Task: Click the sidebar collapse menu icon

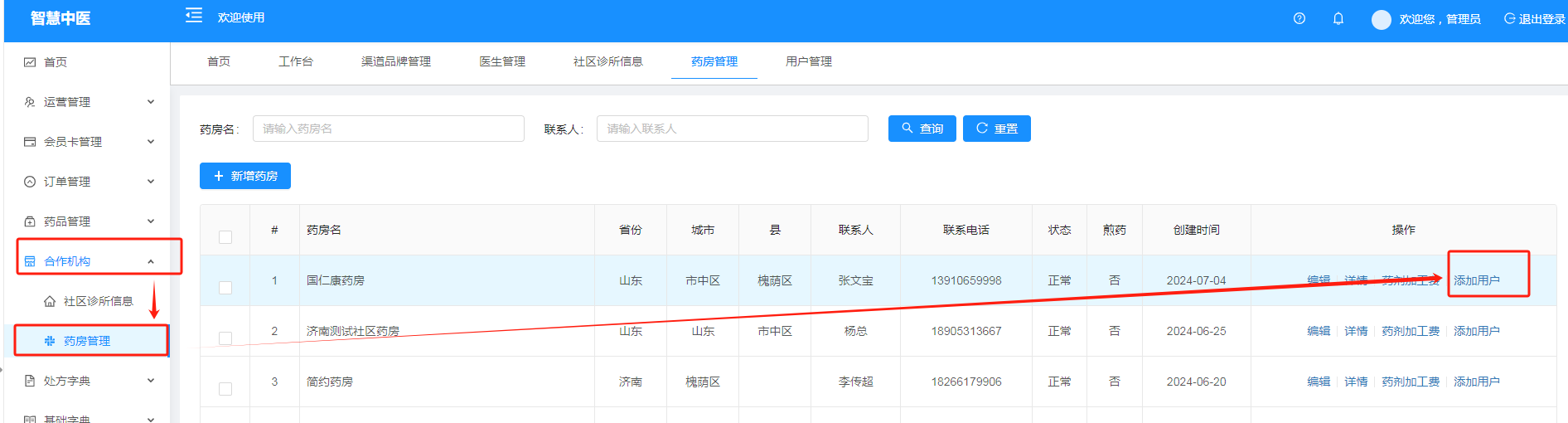Action: click(x=194, y=16)
